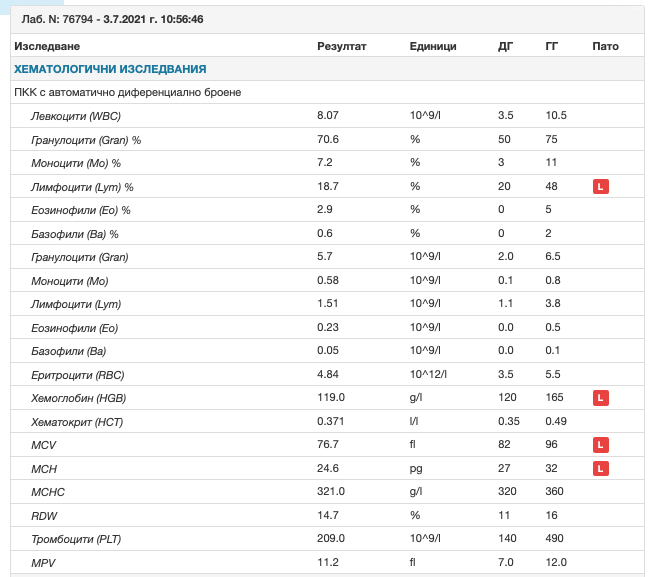653x577 pixels.
Task: Select the ПКК с автоматично диференциално броене row
Action: pos(127,92)
